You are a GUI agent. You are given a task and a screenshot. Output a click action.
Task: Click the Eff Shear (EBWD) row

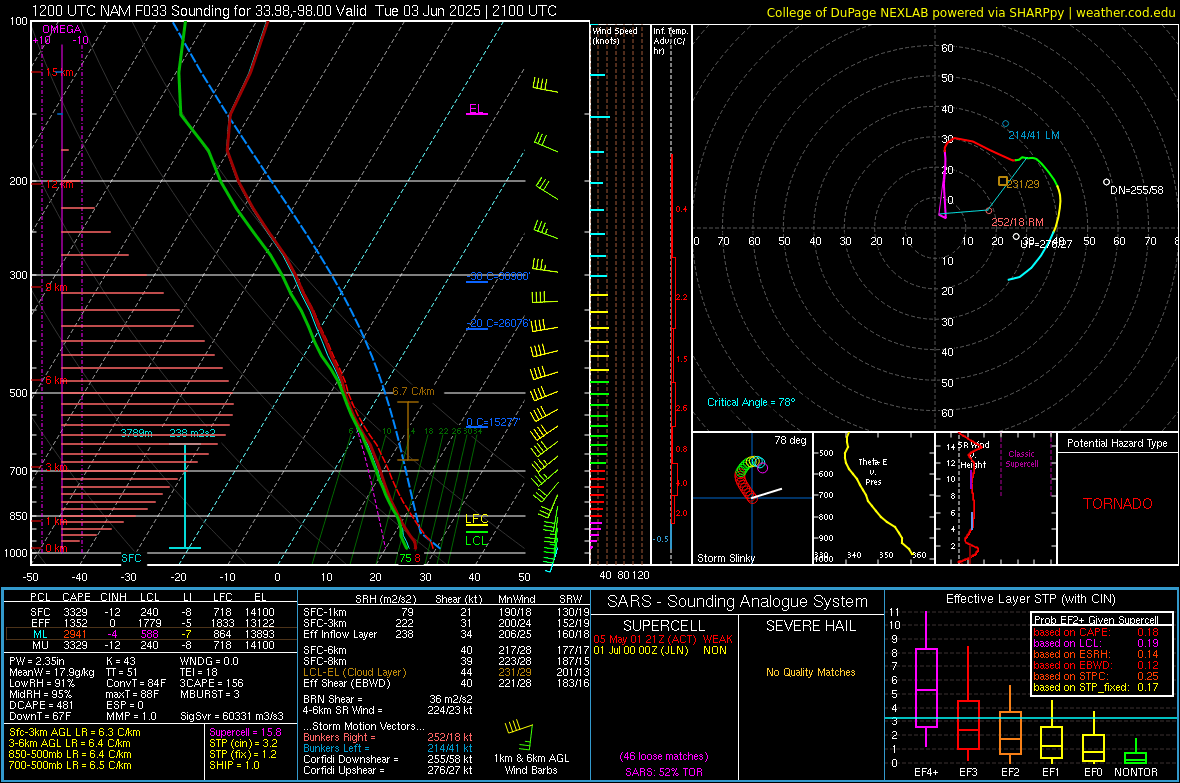coord(446,683)
